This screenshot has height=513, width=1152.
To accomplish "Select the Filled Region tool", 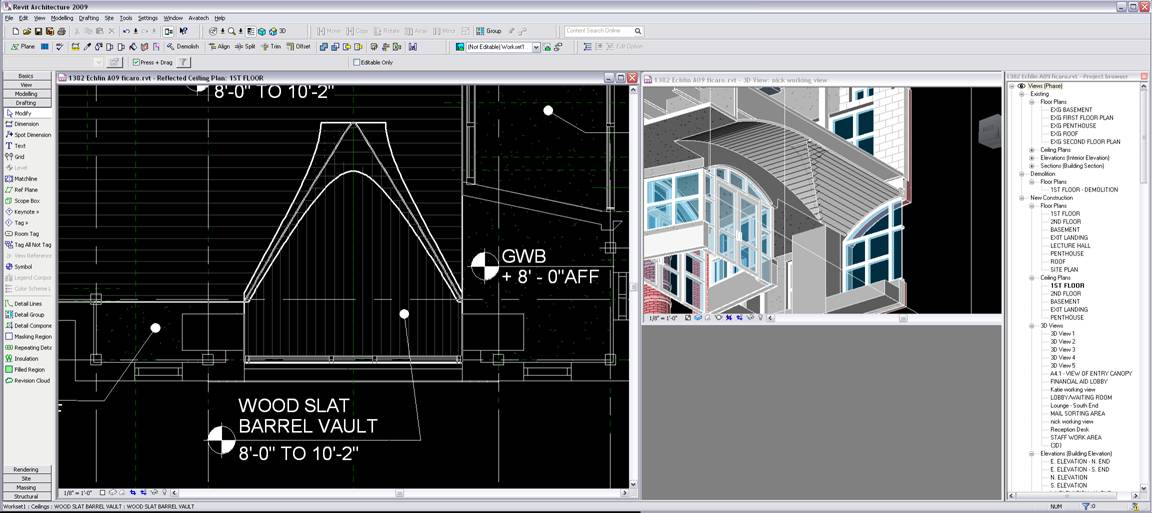I will pos(27,370).
